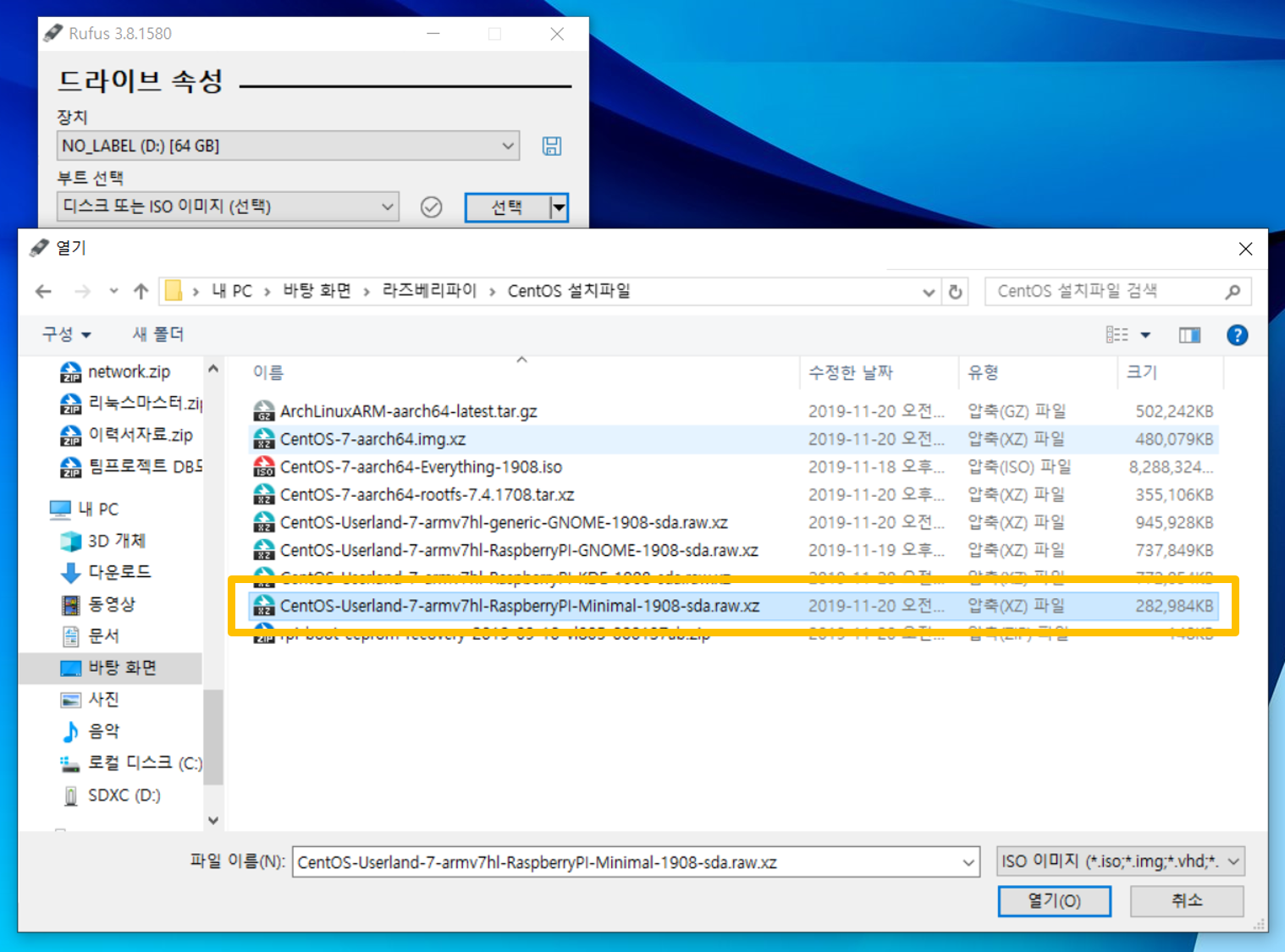The width and height of the screenshot is (1285, 952).
Task: Select the armv7hl-generic-GNOME-1908 raw.xz file
Action: pyautogui.click(x=734, y=523)
